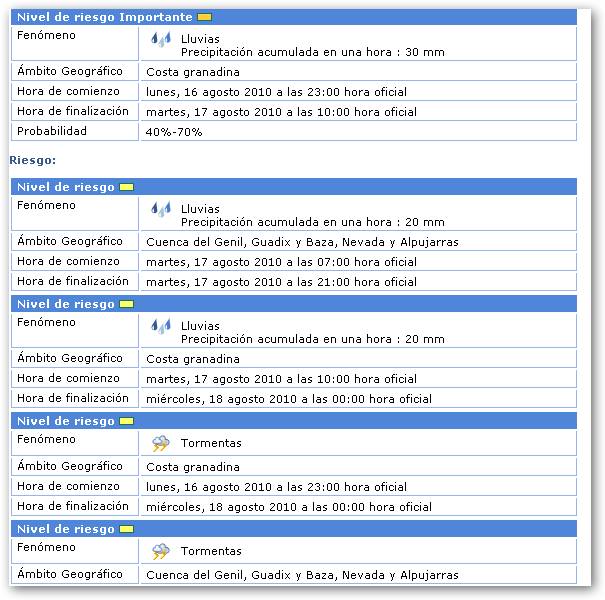Click storm icon in Costa granadina Tormentas warning
Viewport: 605px width, 600px height.
(x=160, y=443)
